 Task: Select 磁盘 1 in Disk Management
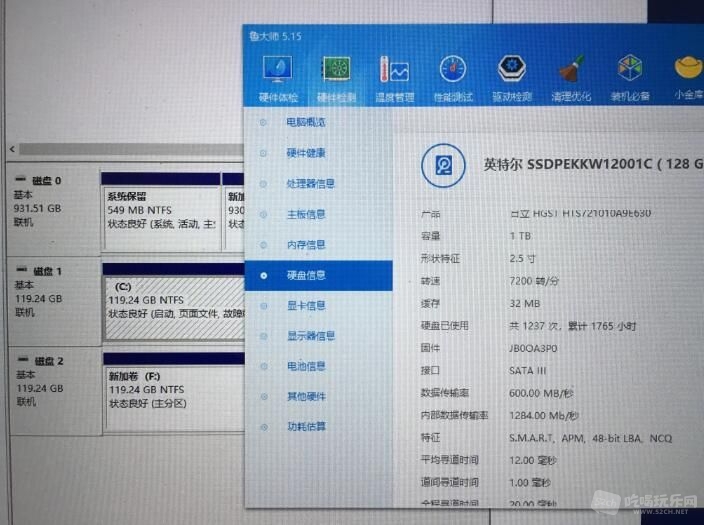point(54,300)
